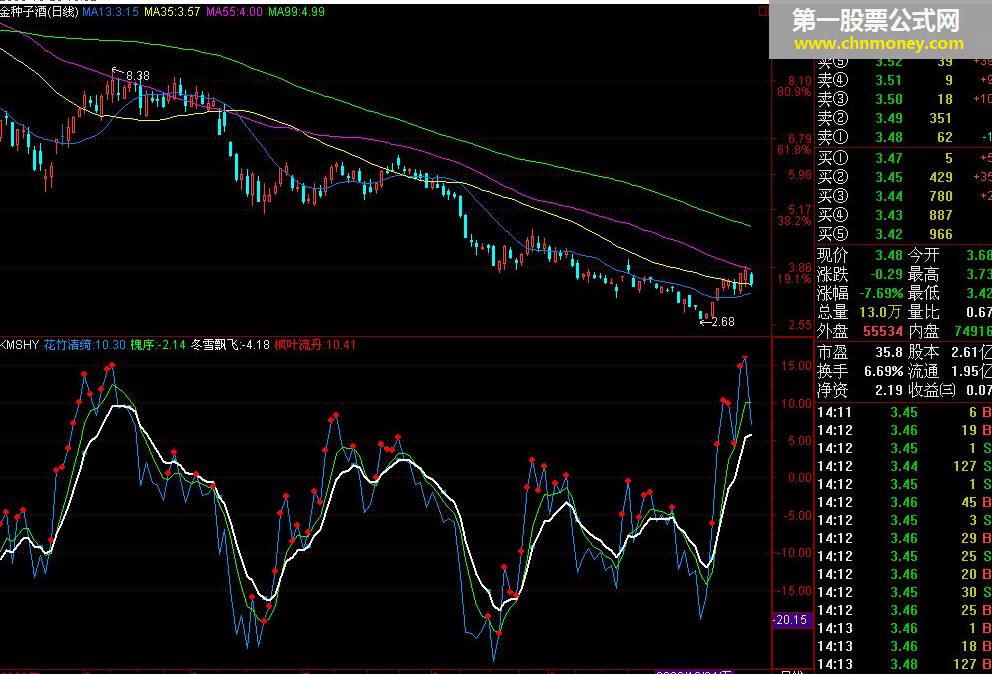Click the 涨幅 -7.69% percentage value
The image size is (992, 674).
pyautogui.click(x=881, y=294)
